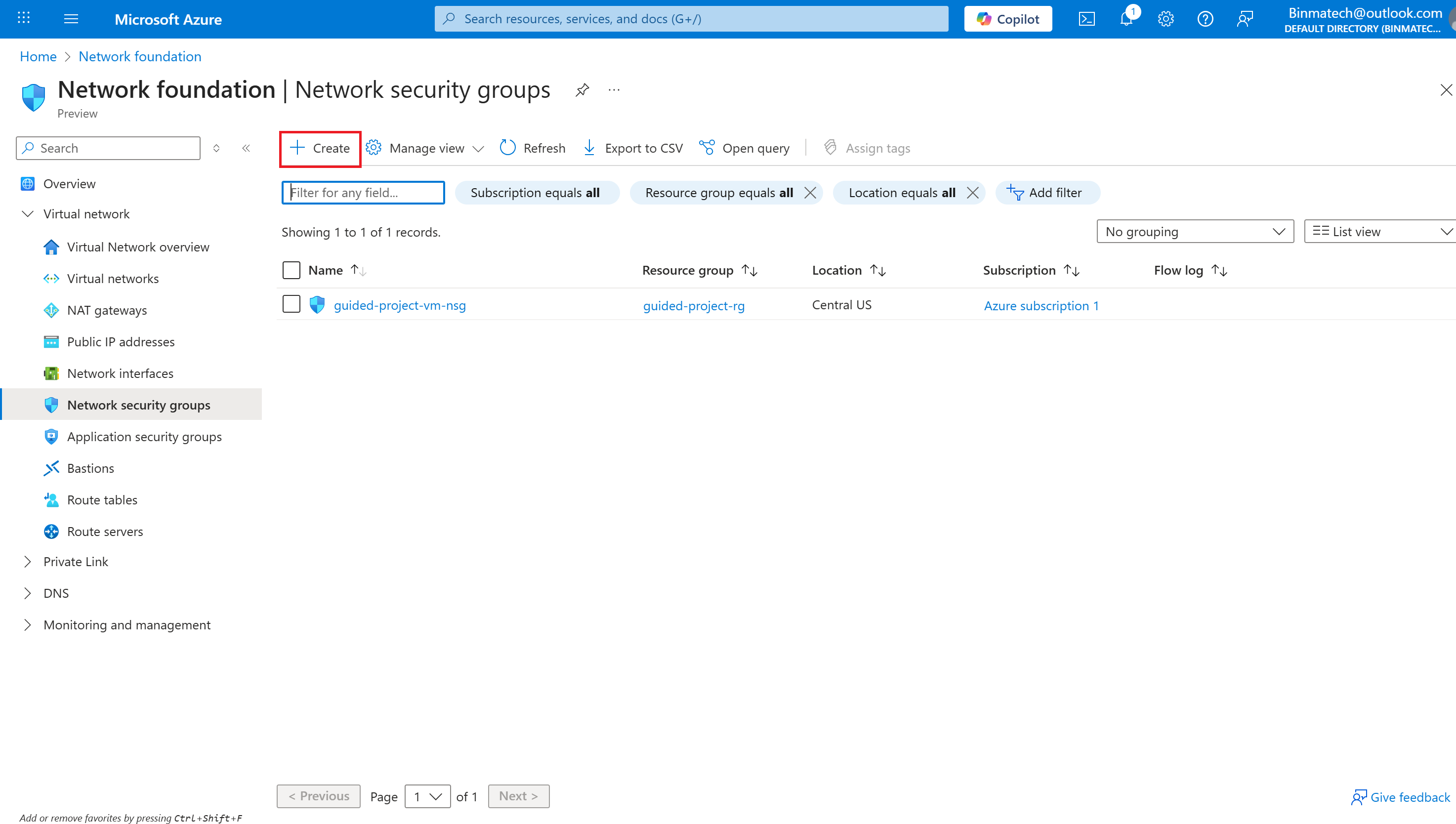This screenshot has height=824, width=1456.
Task: Click the Refresh toolbar button
Action: click(533, 148)
